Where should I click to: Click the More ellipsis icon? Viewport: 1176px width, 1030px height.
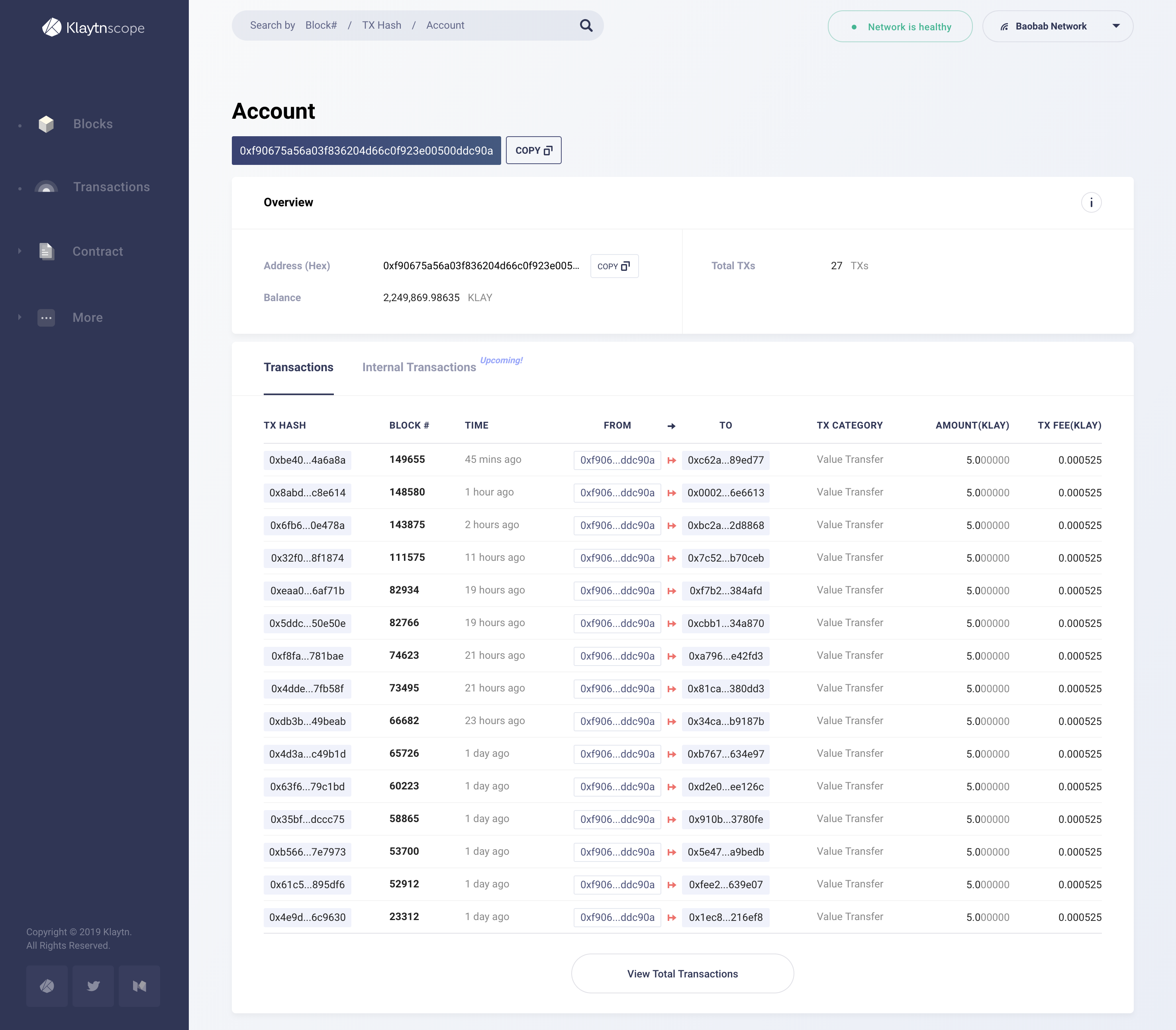coord(46,317)
